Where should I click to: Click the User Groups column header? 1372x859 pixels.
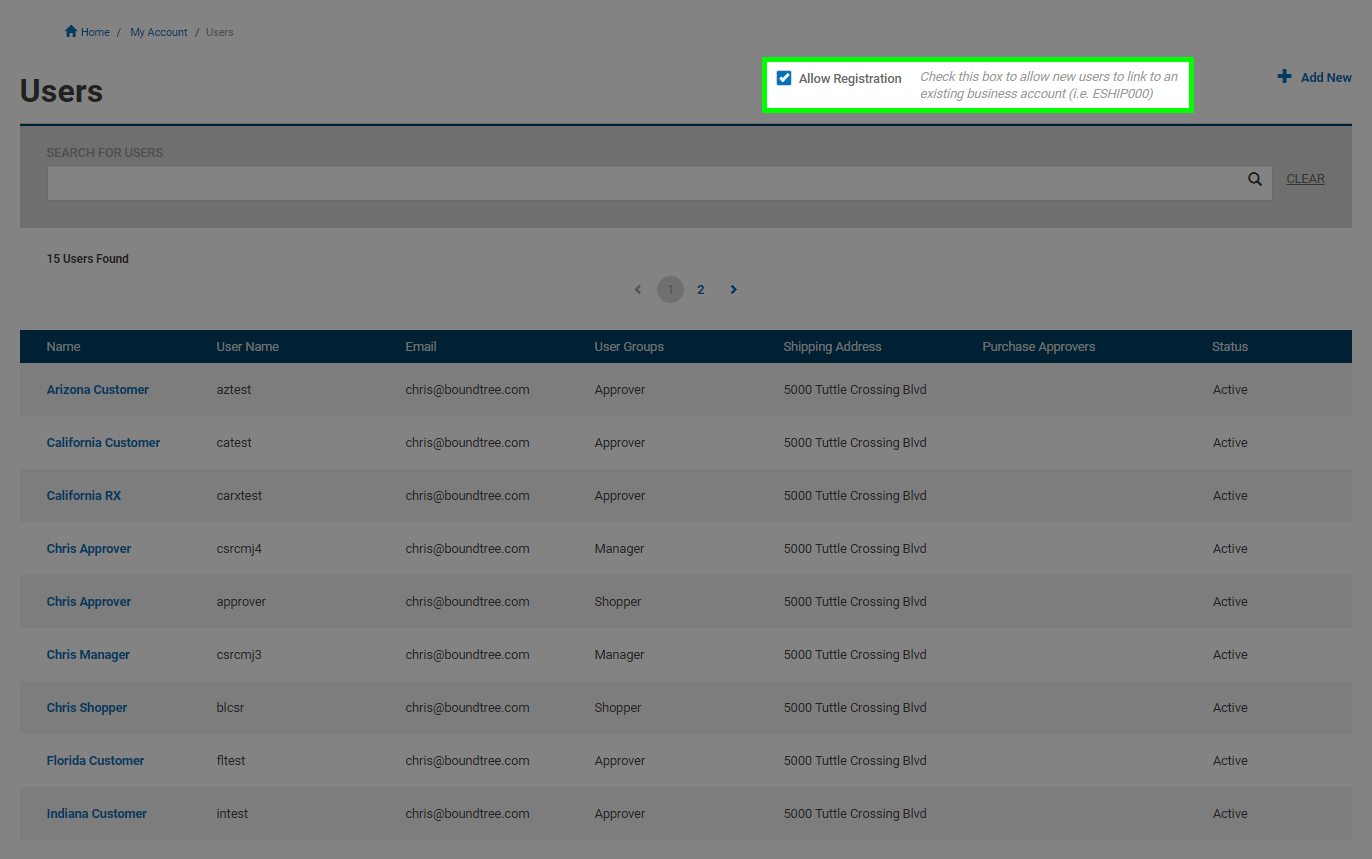point(629,347)
